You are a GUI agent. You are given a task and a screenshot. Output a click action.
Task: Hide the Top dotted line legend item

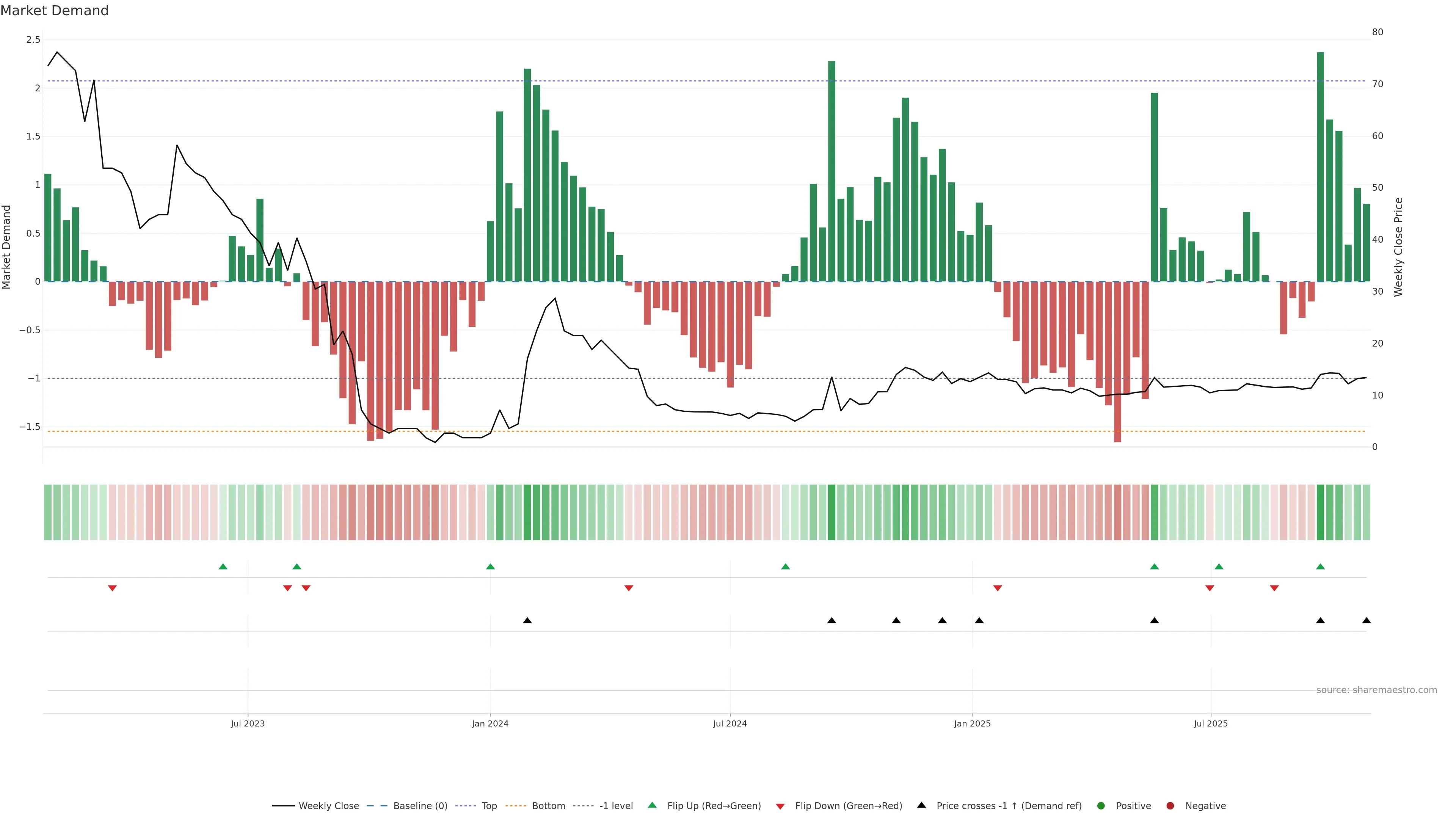coord(489,805)
